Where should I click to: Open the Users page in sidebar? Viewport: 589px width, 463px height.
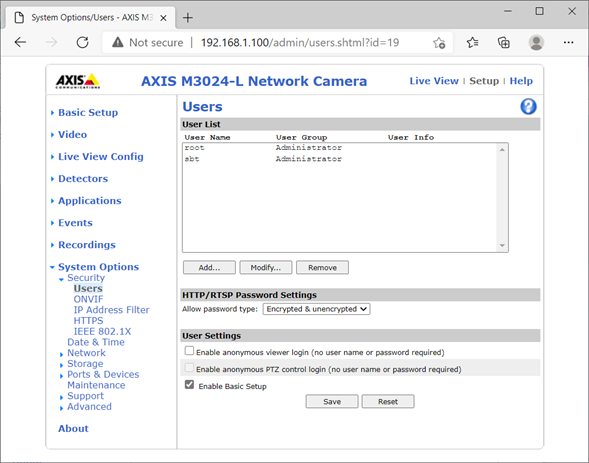pos(88,288)
